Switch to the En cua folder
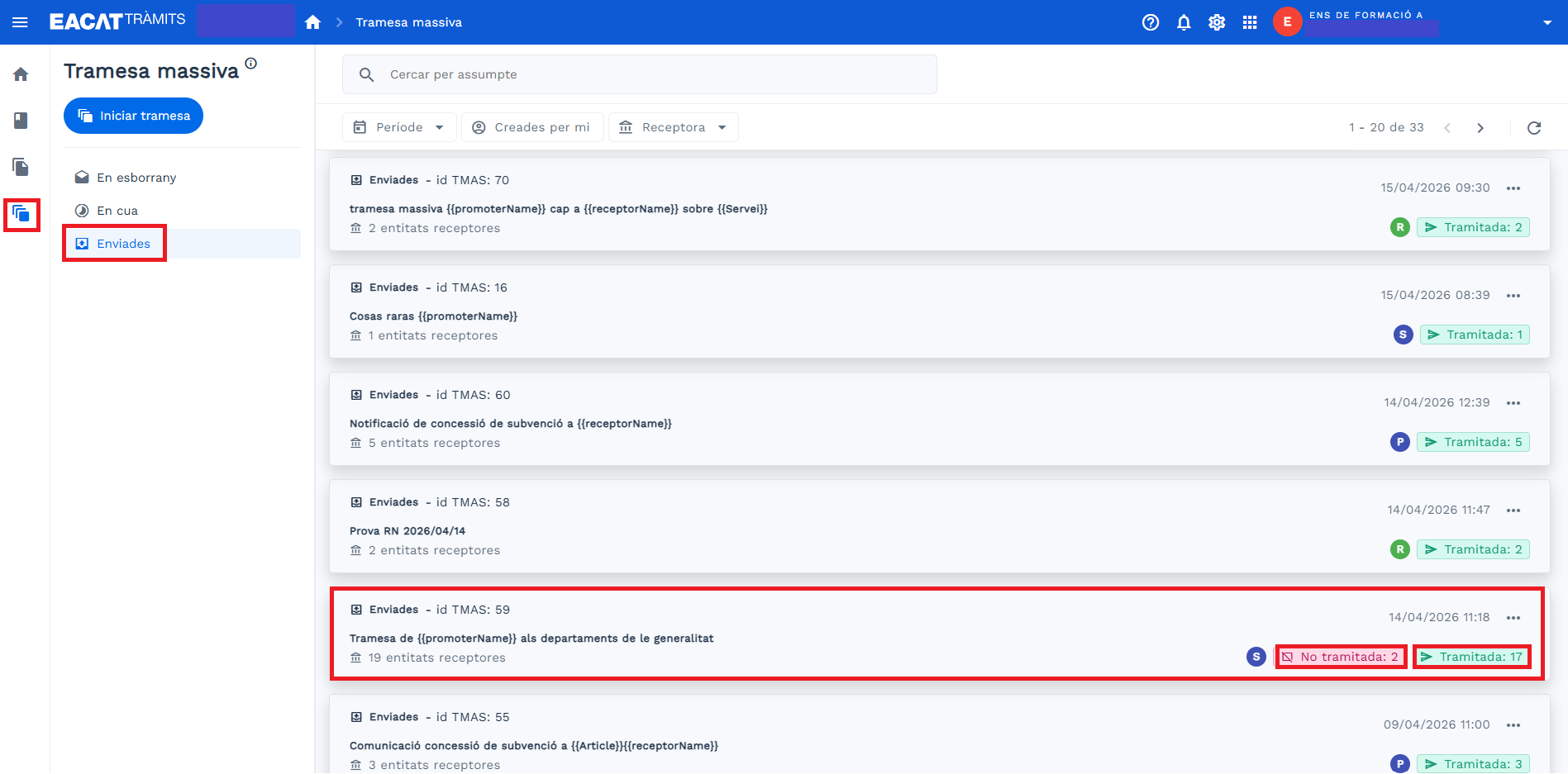1568x774 pixels. 117,211
